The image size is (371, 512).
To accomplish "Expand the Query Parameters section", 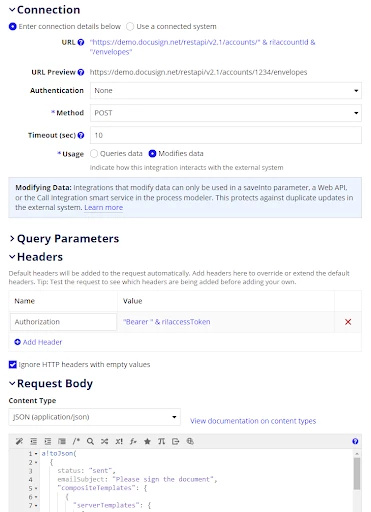I will (12, 239).
